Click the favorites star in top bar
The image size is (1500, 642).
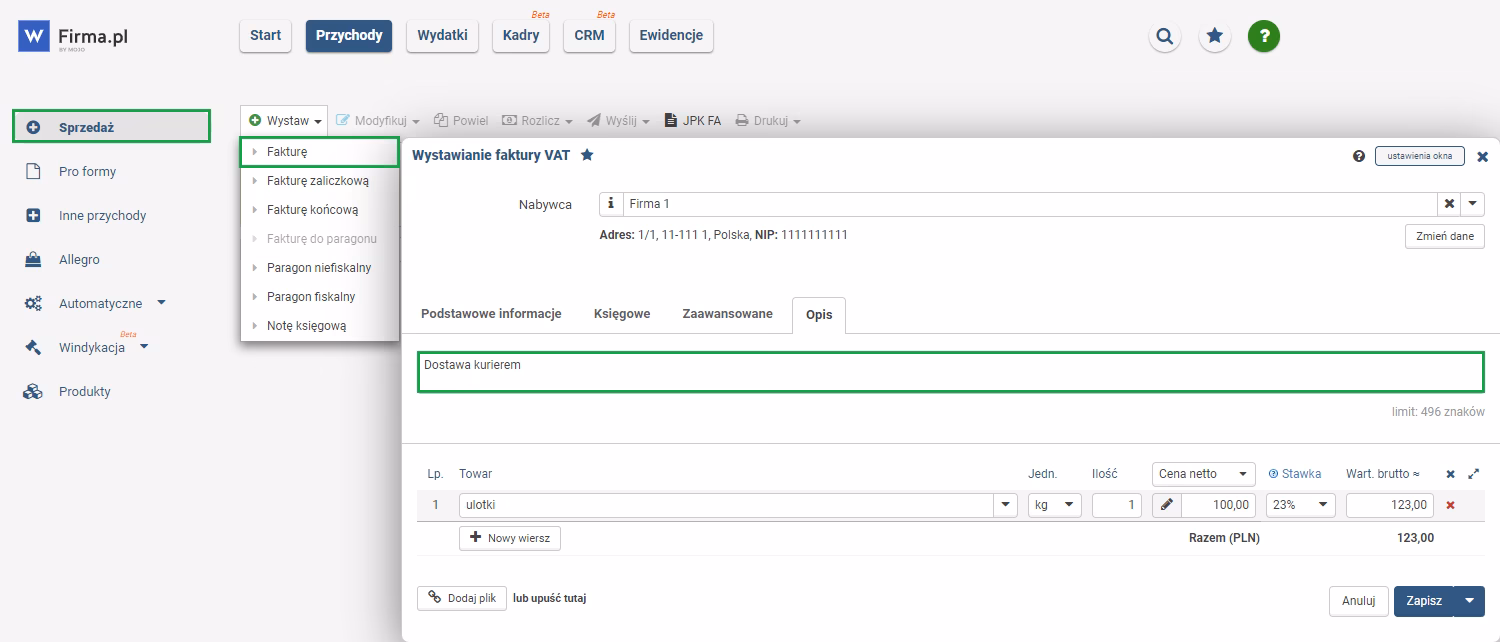coord(1214,37)
